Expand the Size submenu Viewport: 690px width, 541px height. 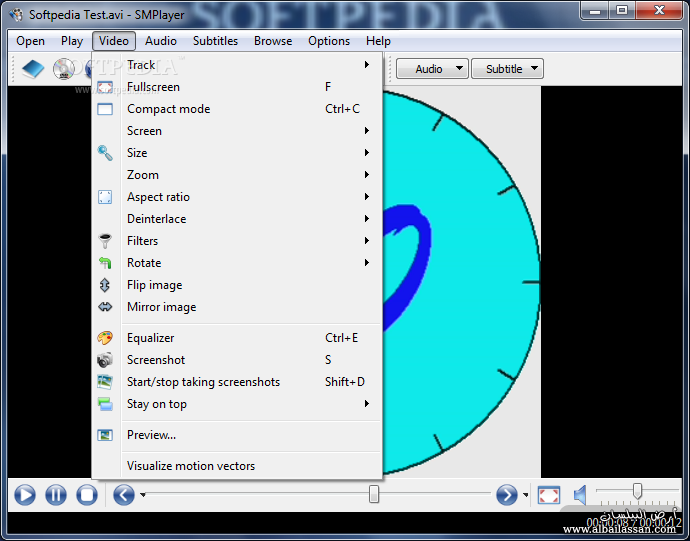coord(237,153)
